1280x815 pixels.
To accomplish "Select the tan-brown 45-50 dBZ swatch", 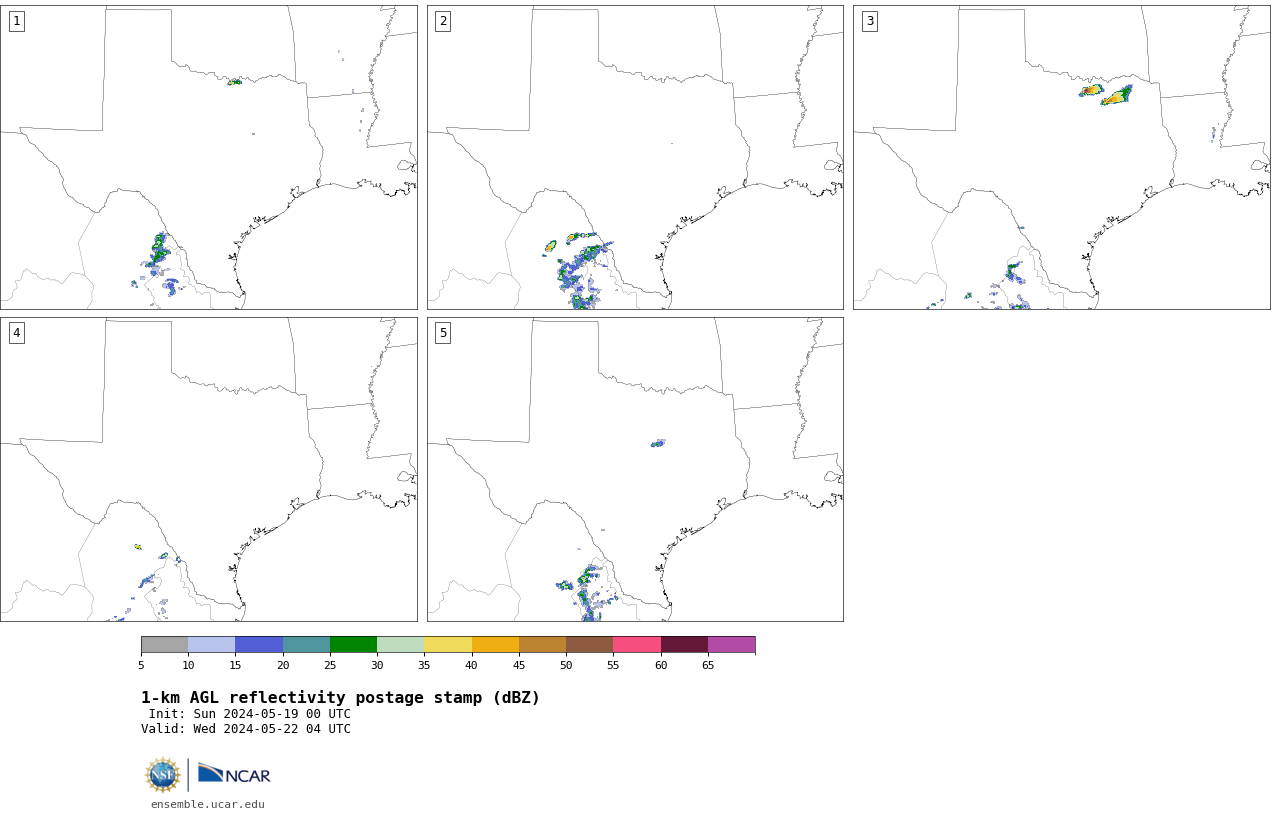I will pos(542,645).
